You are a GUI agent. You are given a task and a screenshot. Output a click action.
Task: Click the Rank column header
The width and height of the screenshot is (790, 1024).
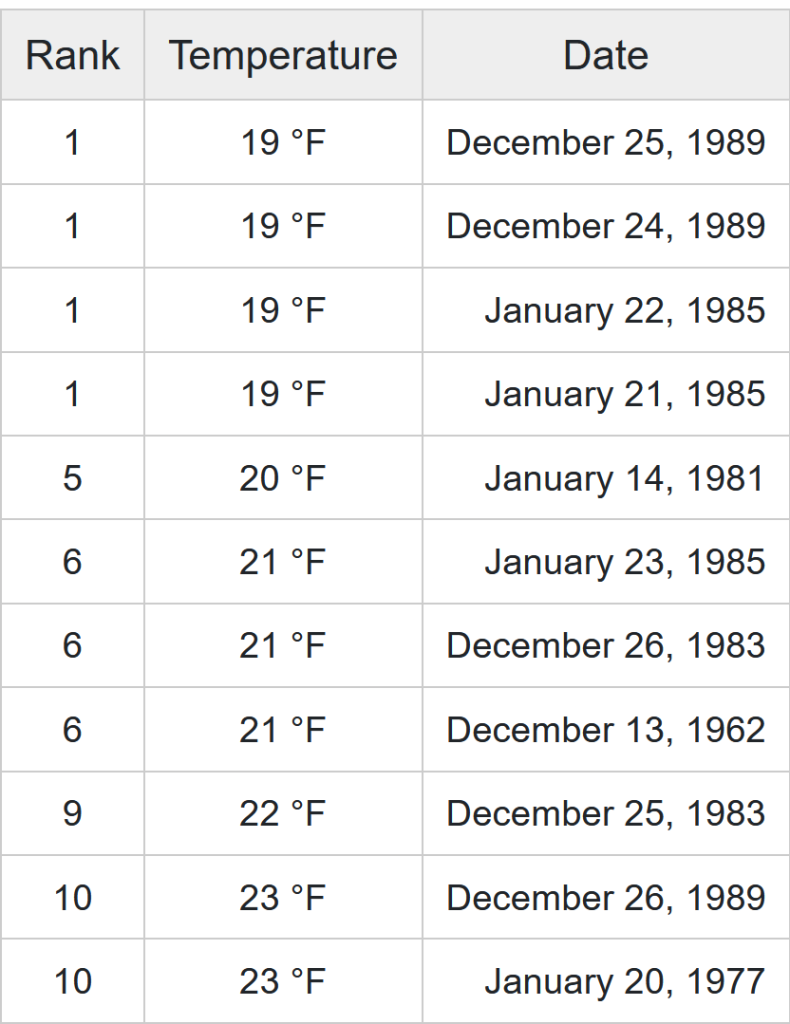tap(72, 55)
